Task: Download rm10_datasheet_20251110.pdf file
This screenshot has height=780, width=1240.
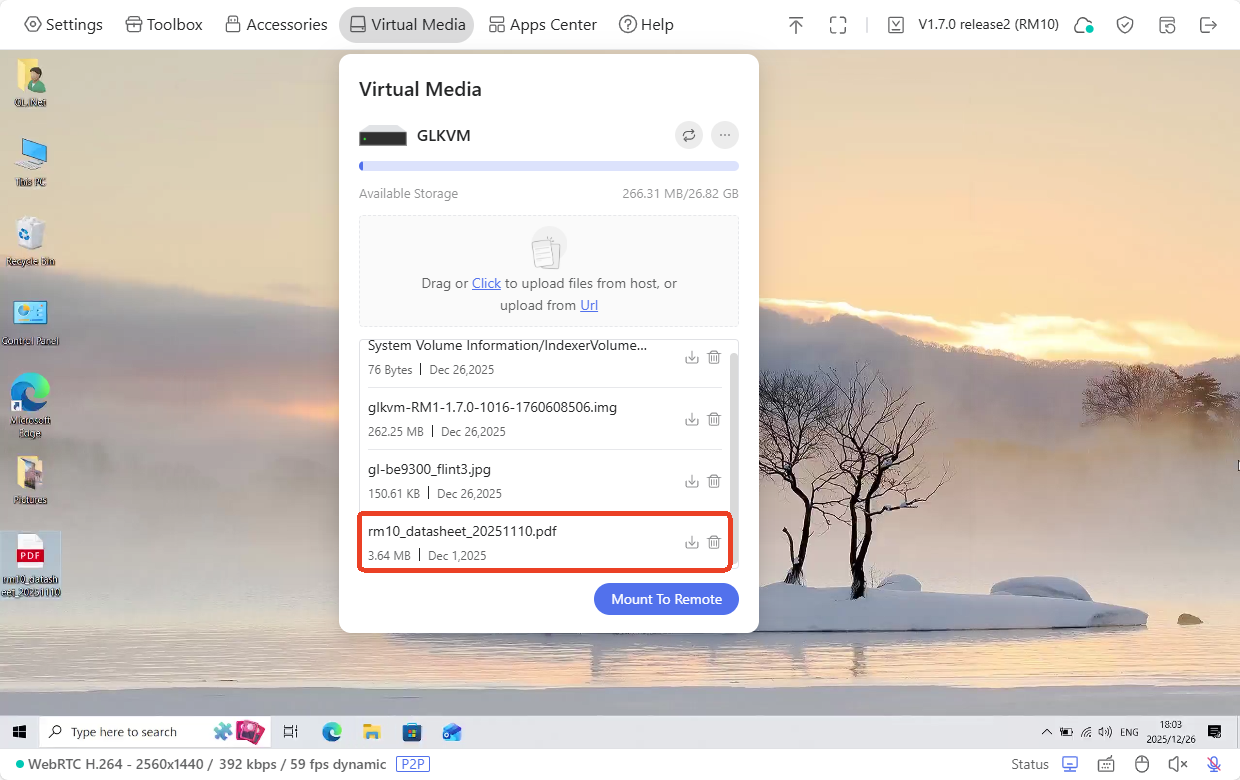Action: point(691,542)
